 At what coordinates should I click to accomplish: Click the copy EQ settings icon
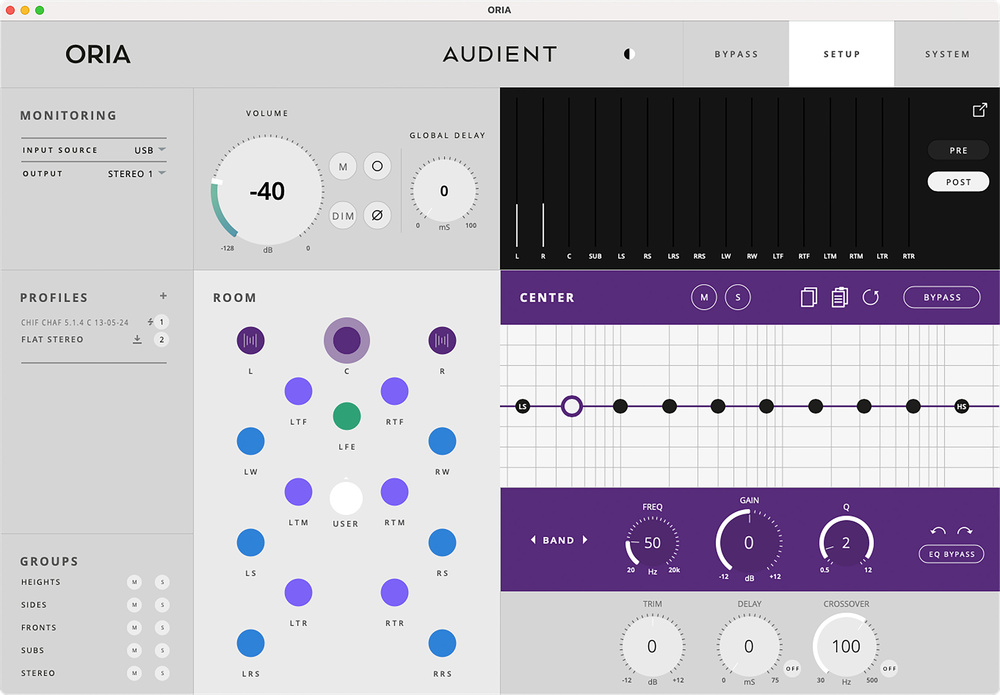808,297
